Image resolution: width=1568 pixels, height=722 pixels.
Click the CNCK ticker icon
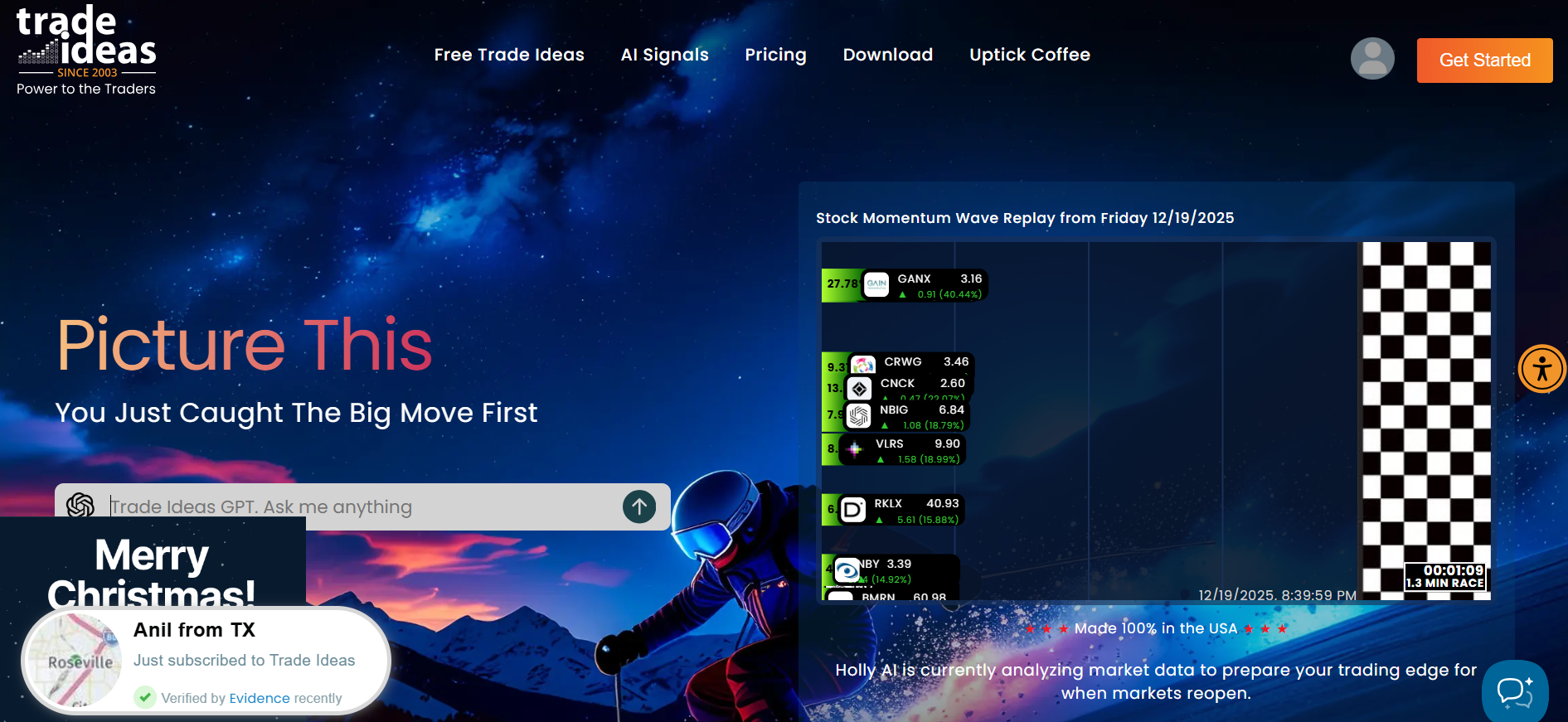[860, 388]
